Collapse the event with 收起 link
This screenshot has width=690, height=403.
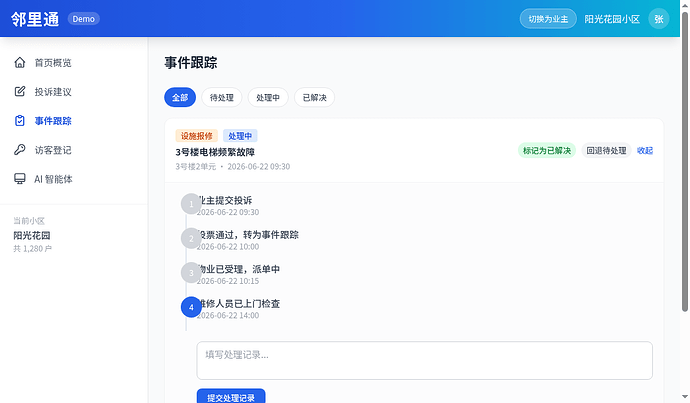coord(645,150)
